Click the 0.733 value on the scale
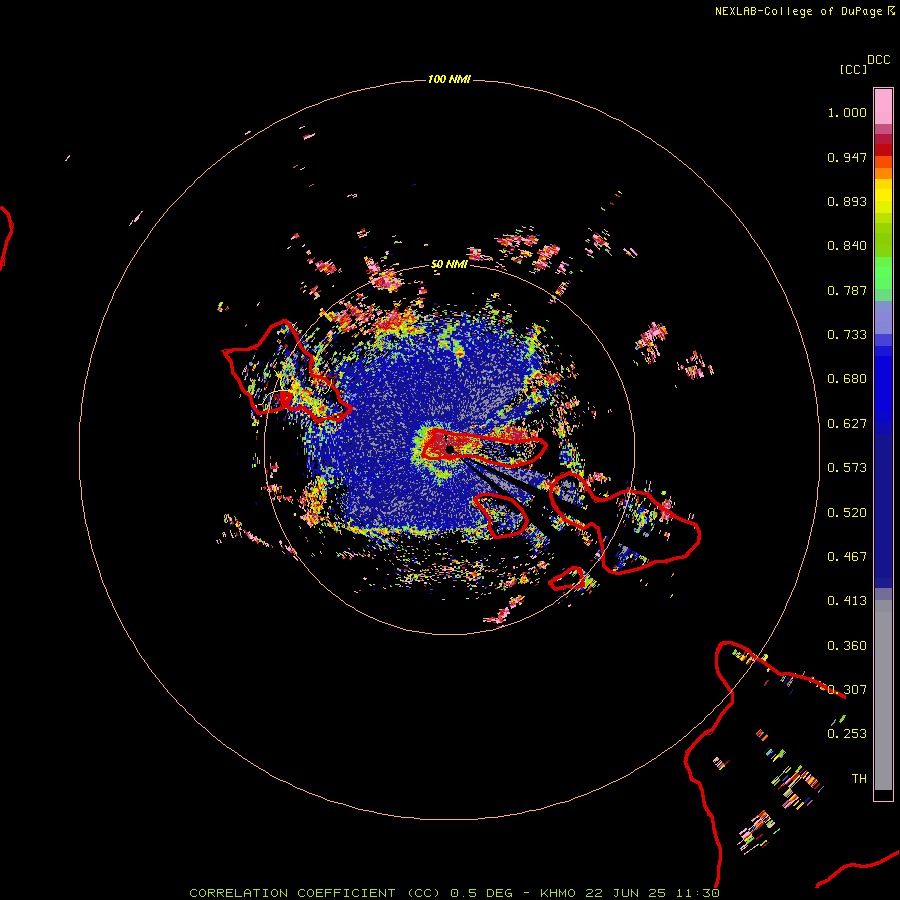Viewport: 900px width, 900px height. pos(847,335)
